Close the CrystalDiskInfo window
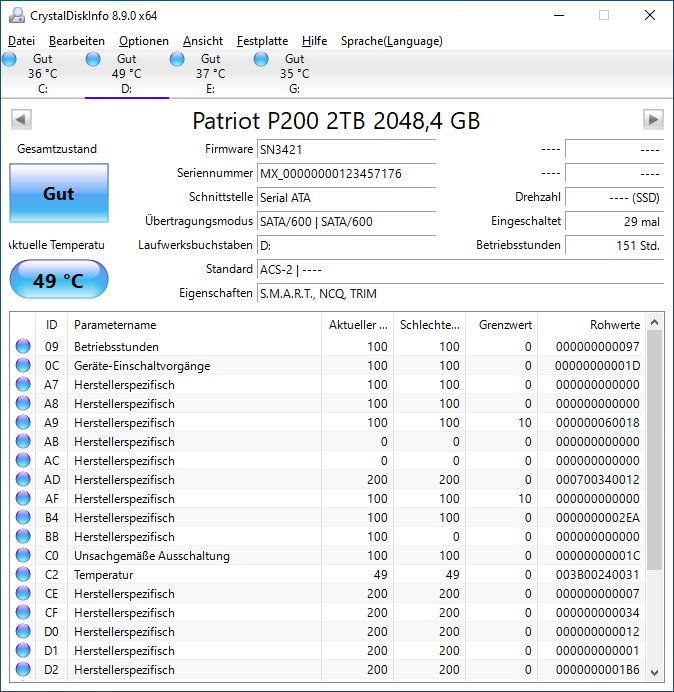Screen dimensions: 674x692 (650, 15)
